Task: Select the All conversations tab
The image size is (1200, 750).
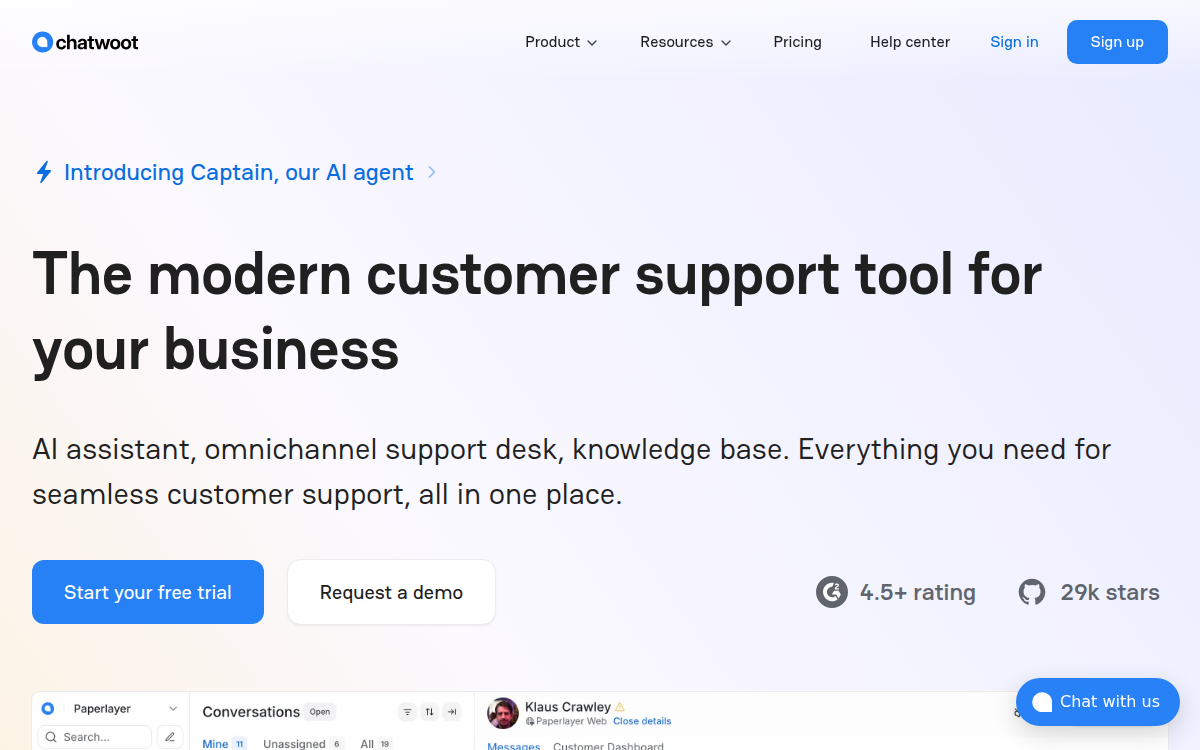Action: click(376, 744)
